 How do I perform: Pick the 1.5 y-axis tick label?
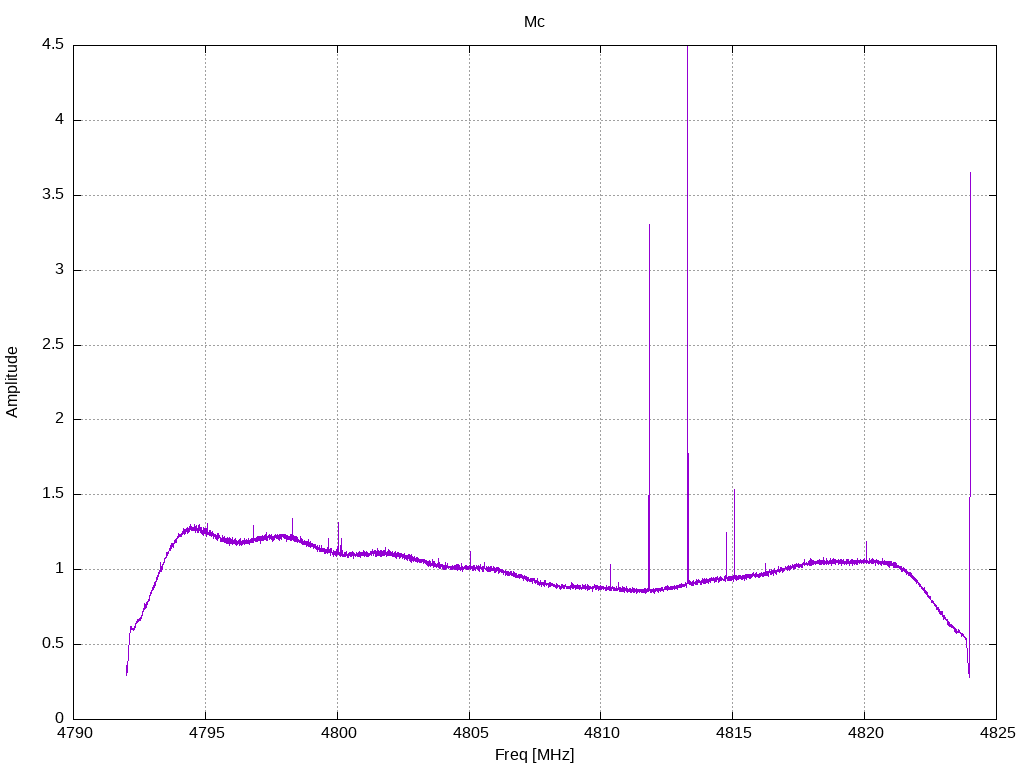tap(52, 494)
